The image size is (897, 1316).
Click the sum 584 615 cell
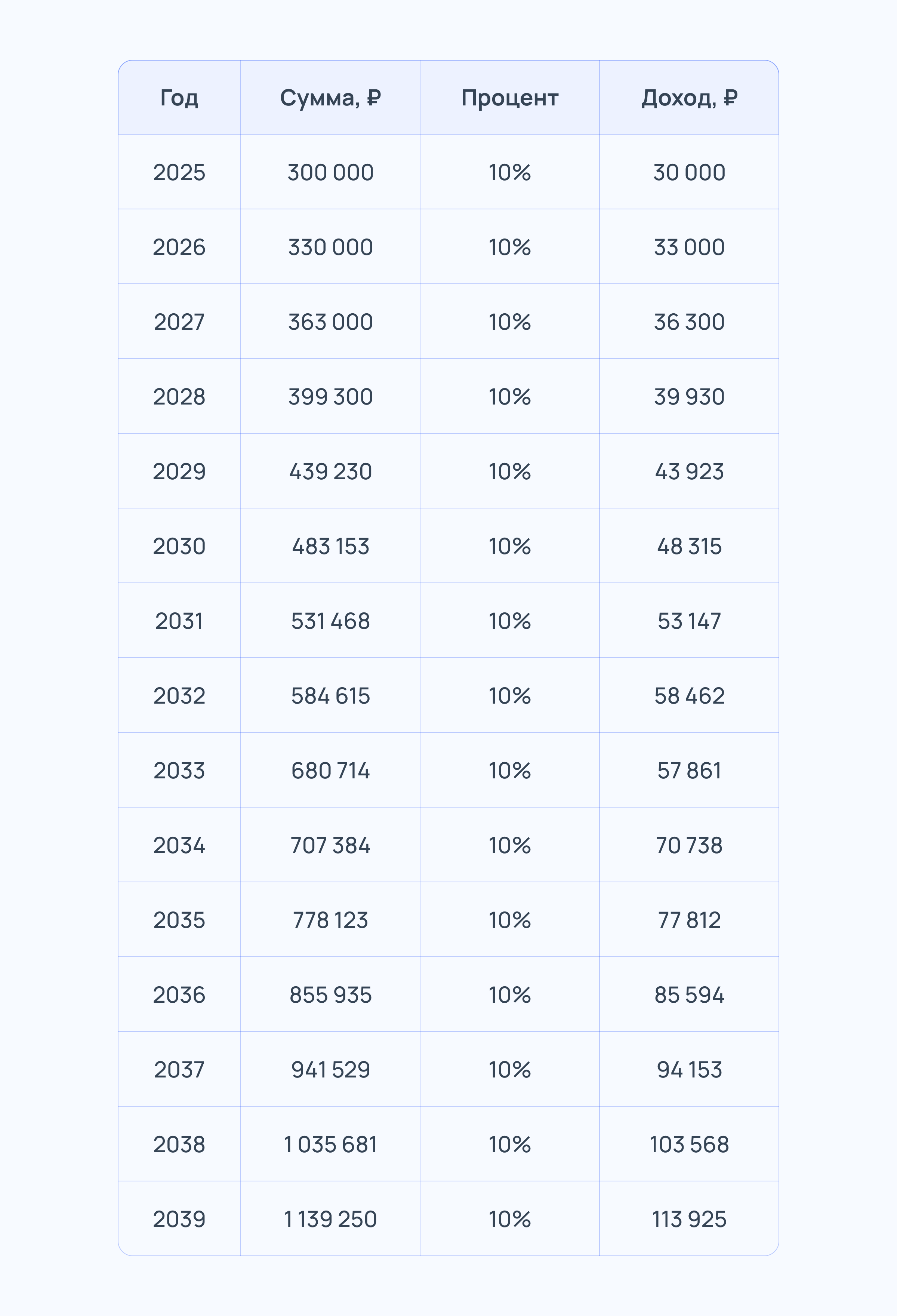click(330, 695)
